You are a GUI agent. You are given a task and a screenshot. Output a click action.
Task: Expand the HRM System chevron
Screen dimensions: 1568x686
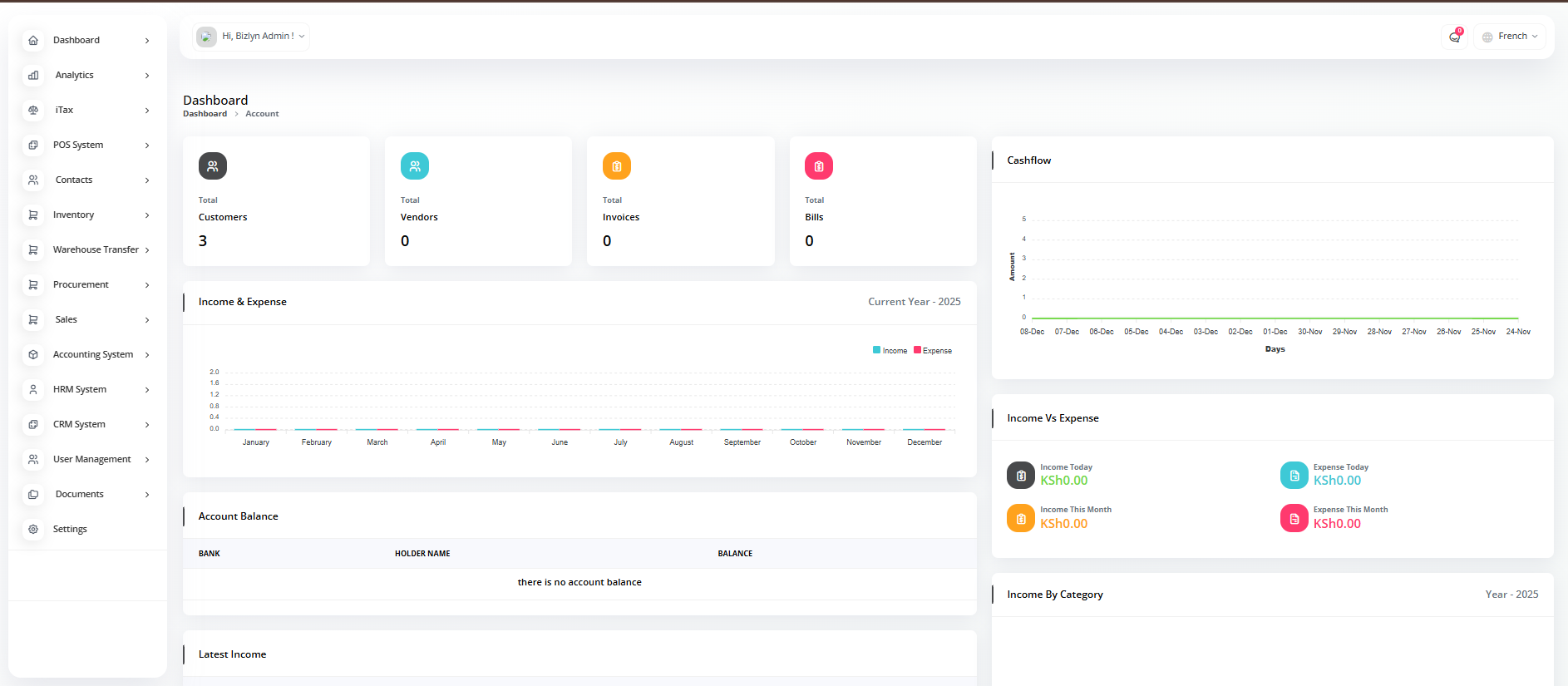click(x=147, y=390)
